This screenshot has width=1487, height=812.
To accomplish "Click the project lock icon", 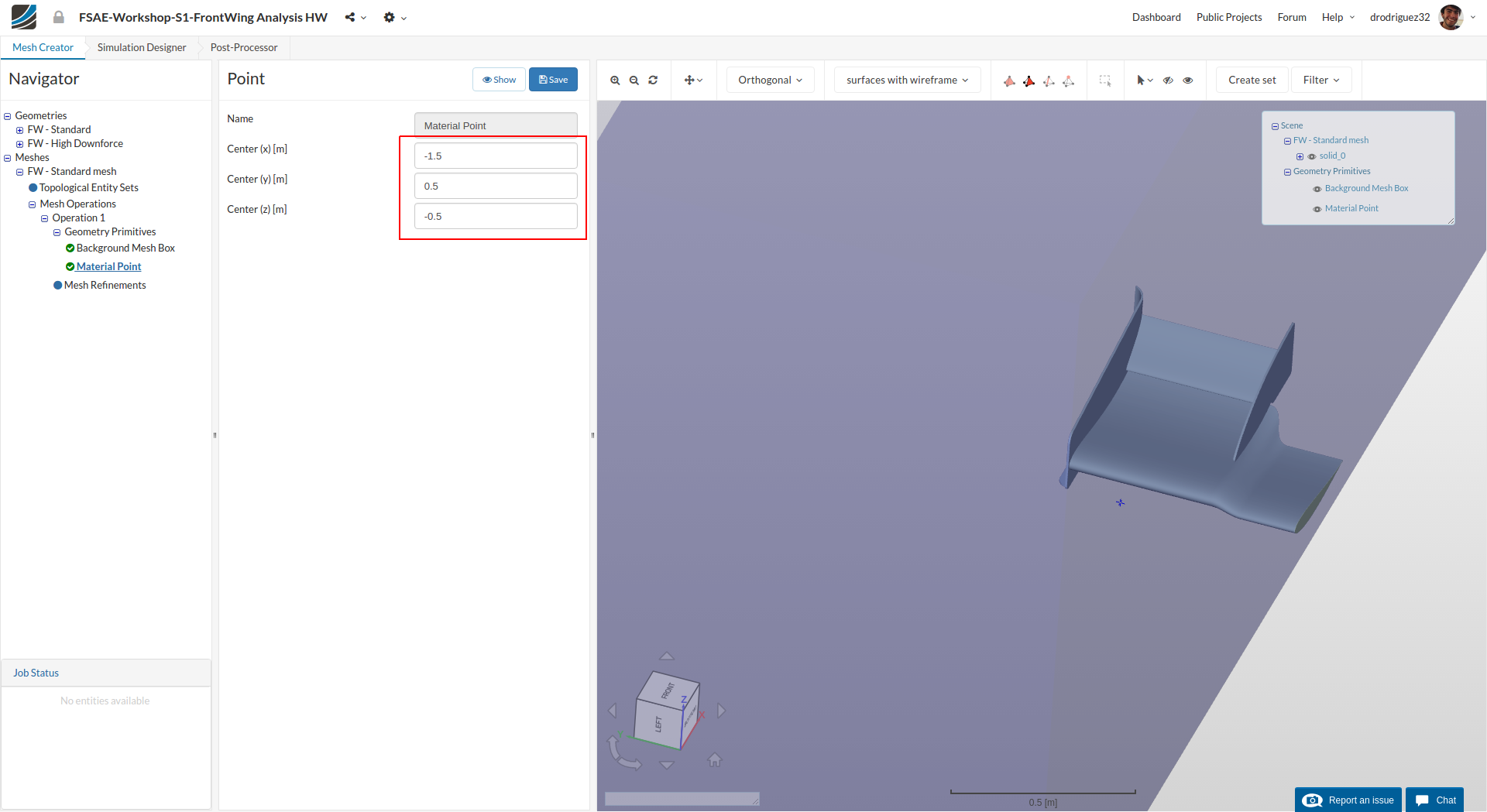I will pos(59,17).
